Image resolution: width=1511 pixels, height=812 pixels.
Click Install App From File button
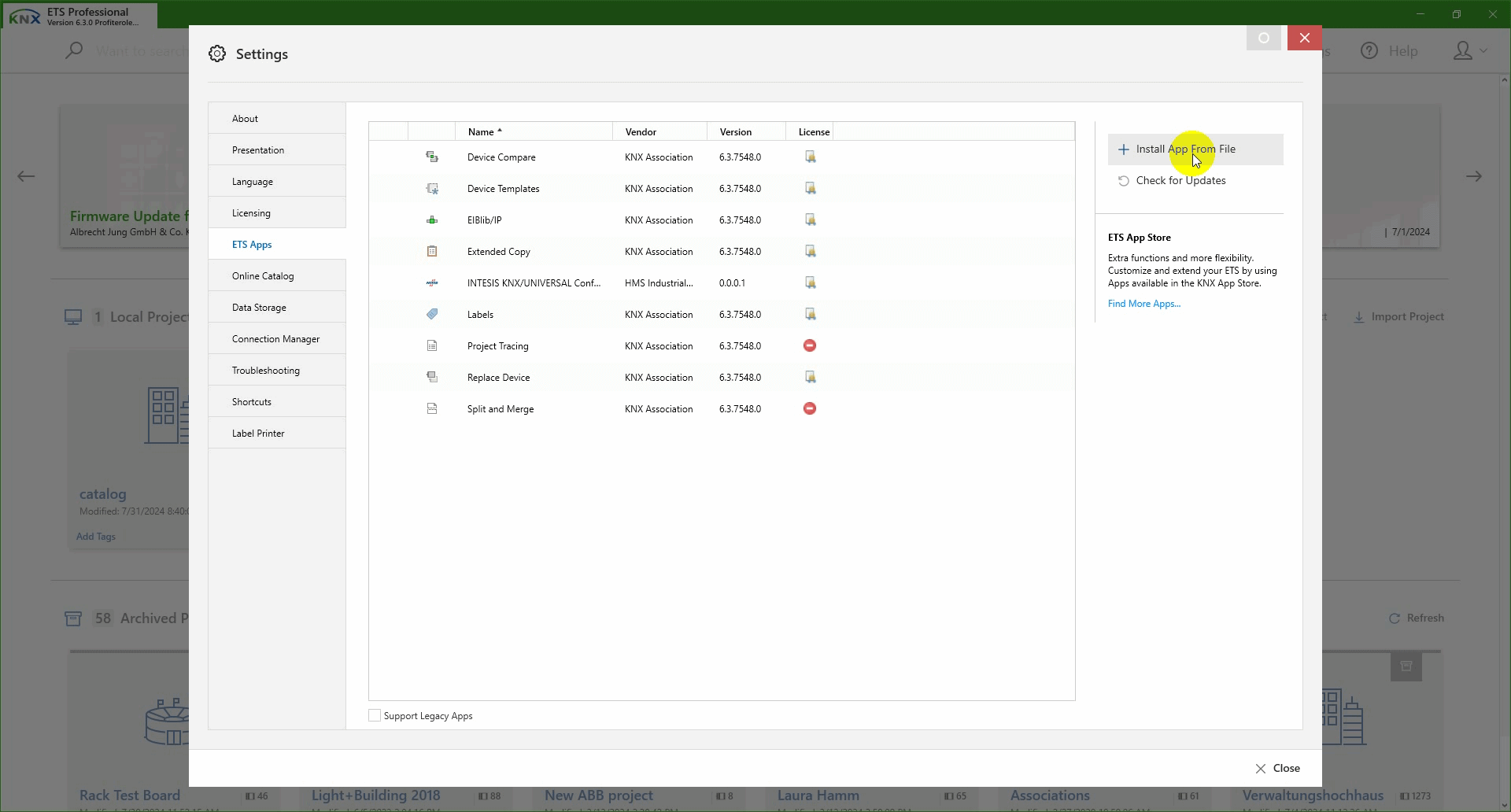(1185, 149)
